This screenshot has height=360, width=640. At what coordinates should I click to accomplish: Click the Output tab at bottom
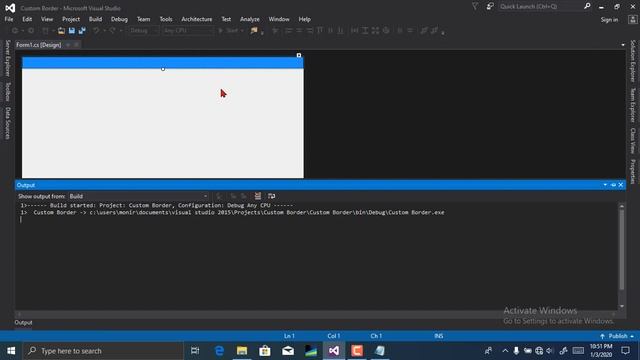click(23, 322)
